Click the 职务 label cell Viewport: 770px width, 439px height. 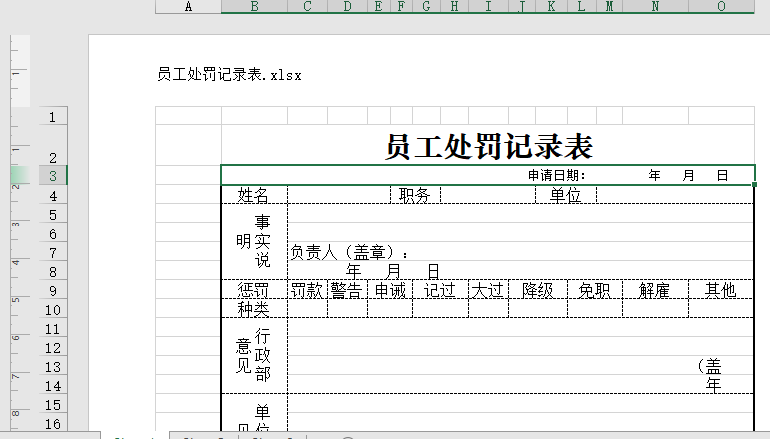pos(414,195)
